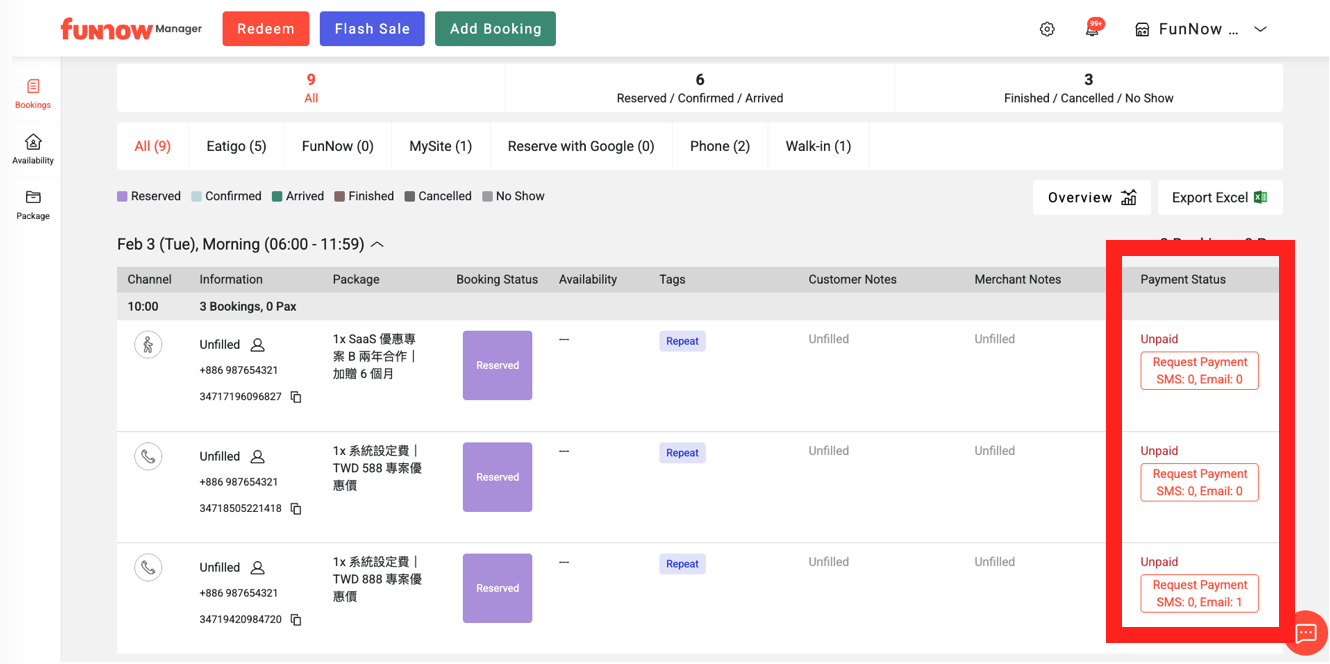Open Package section in the sidebar
1330x664 pixels.
(33, 205)
